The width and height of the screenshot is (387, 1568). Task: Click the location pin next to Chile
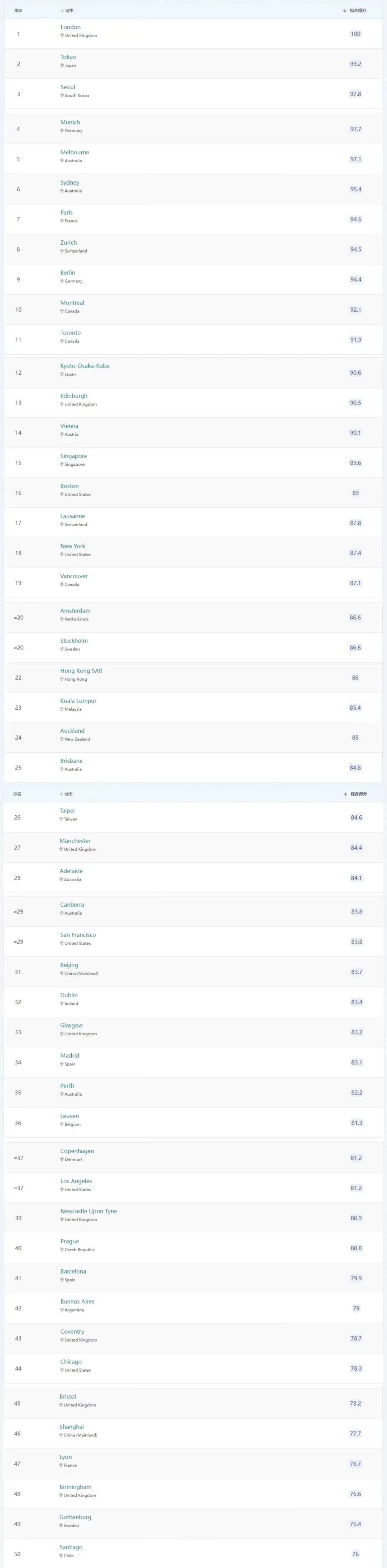(x=62, y=1555)
